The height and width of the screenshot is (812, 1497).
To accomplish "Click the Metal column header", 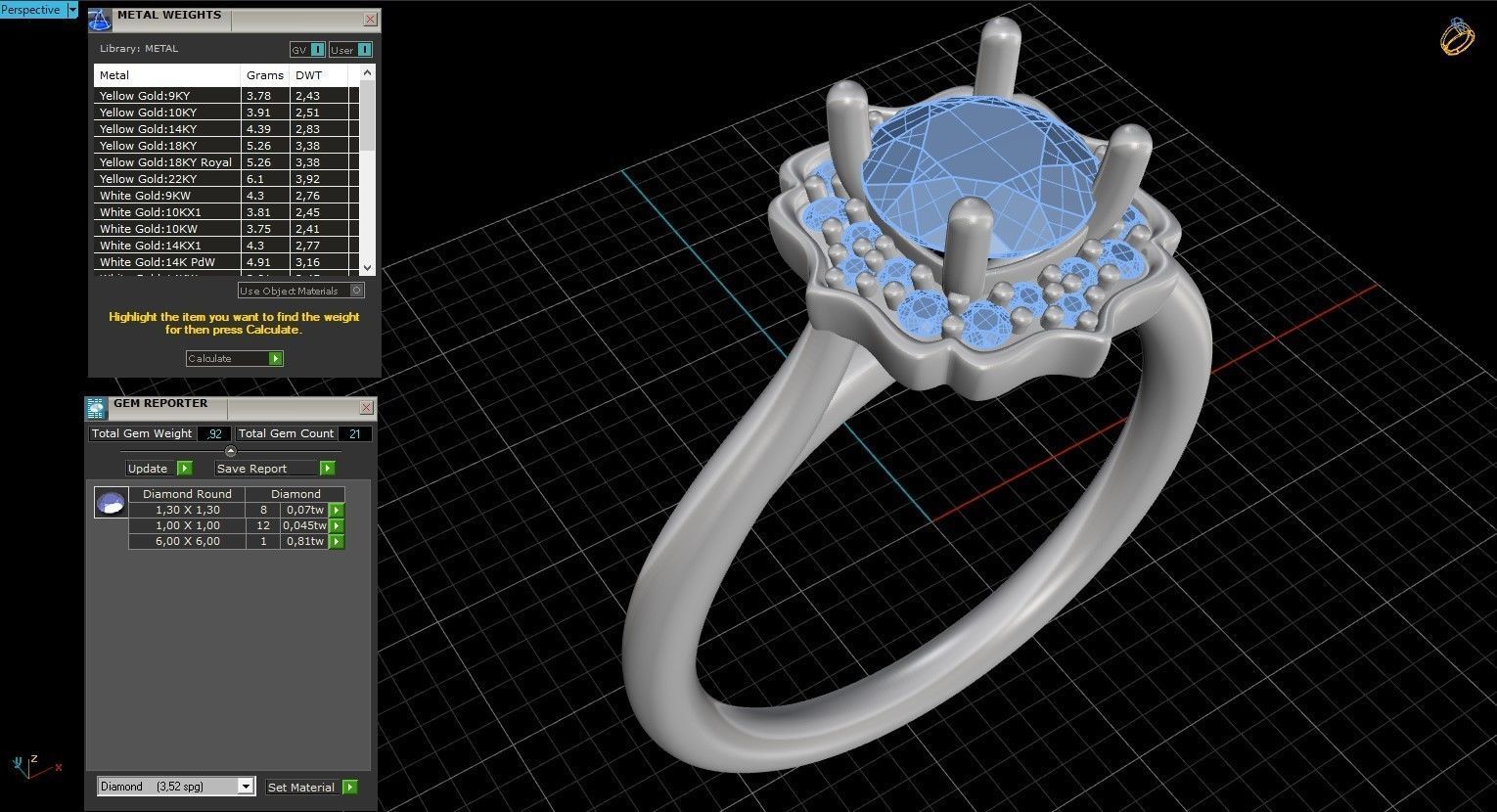I will point(167,75).
